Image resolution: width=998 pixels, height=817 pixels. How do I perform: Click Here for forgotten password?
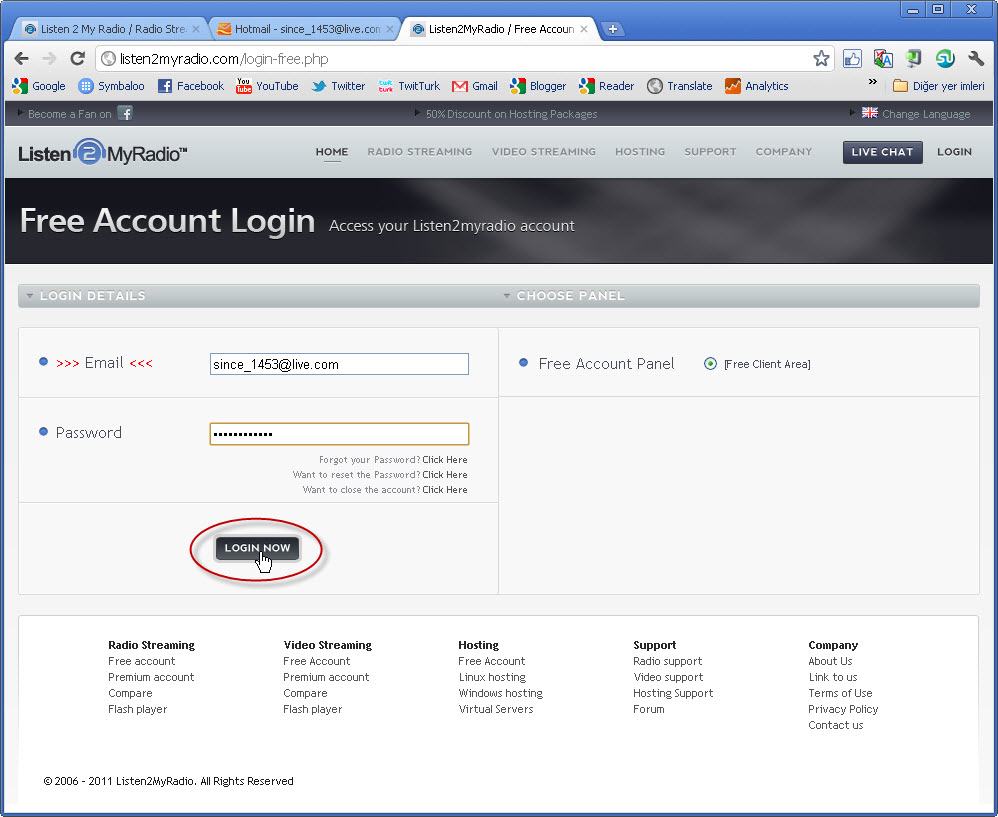(445, 459)
